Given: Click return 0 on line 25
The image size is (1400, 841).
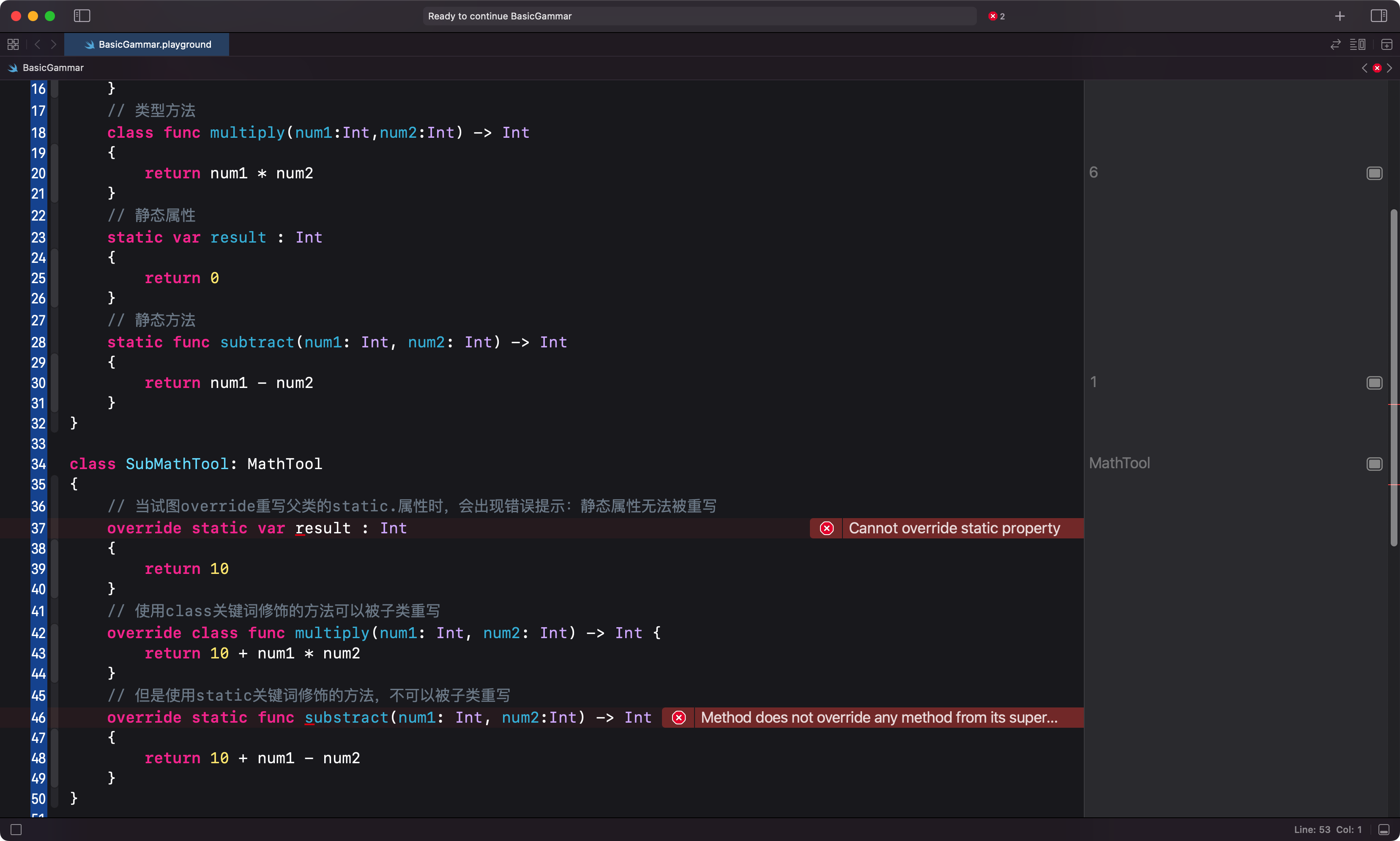Looking at the screenshot, I should 182,278.
